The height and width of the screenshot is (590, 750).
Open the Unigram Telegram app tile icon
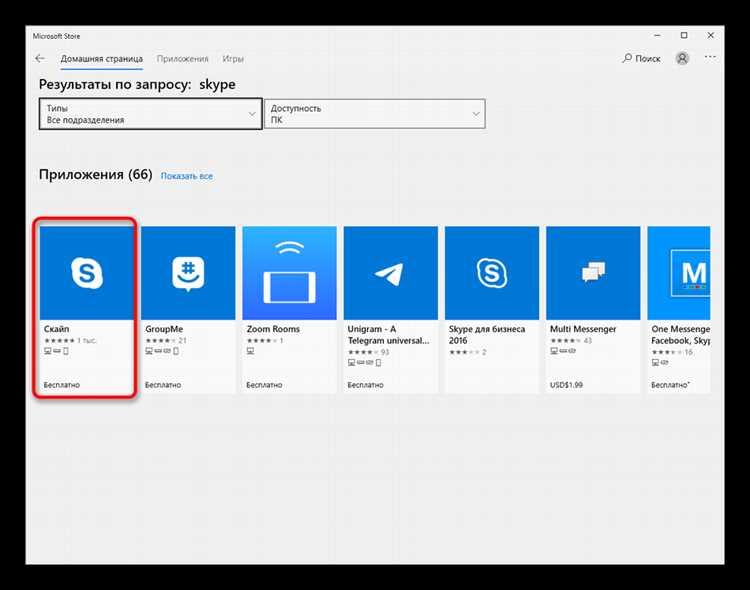pyautogui.click(x=390, y=273)
